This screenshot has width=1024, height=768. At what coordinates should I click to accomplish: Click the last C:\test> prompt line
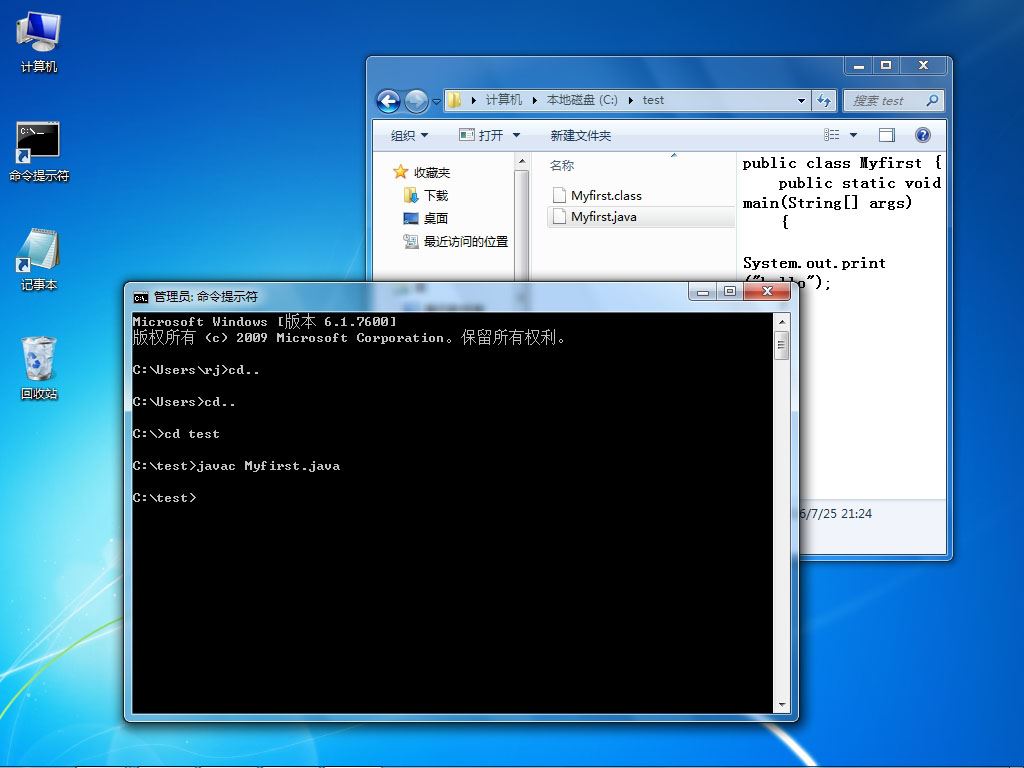click(165, 498)
